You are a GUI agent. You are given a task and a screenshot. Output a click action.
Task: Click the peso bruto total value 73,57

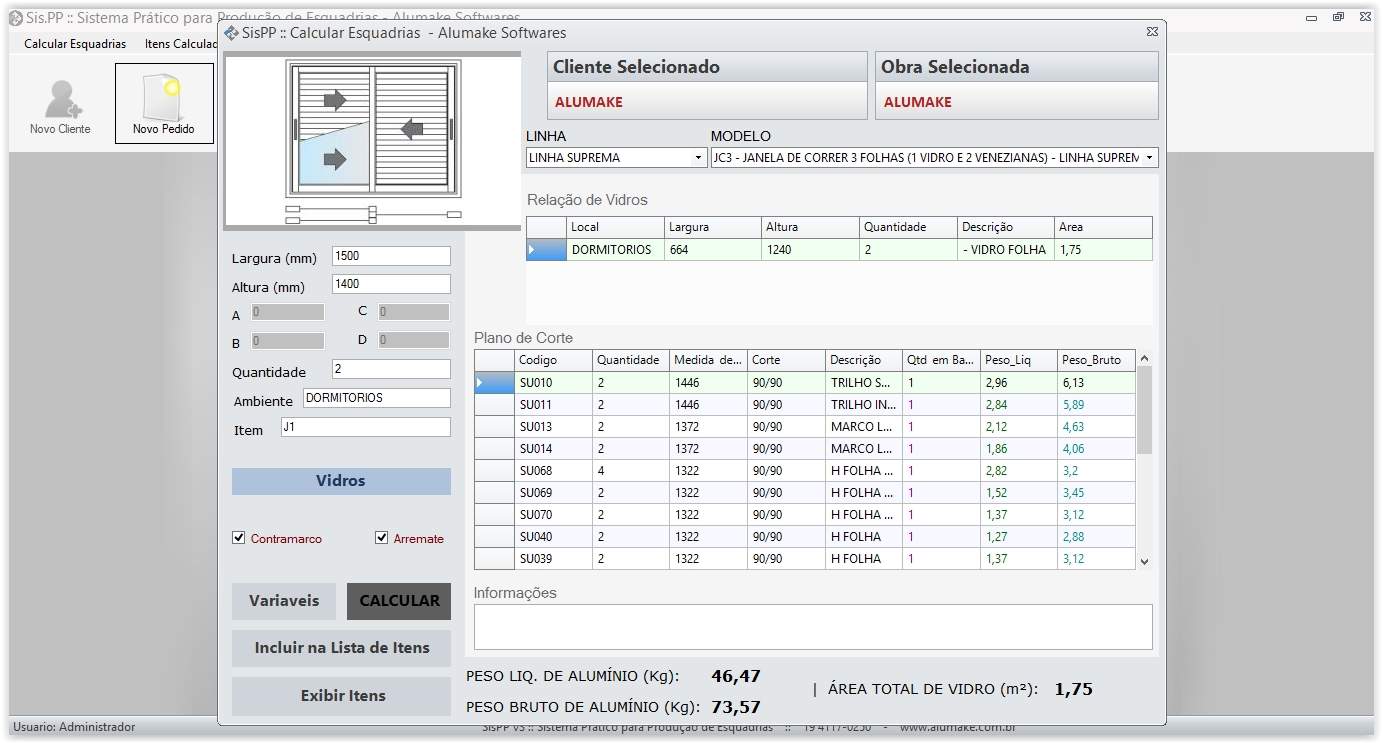pyautogui.click(x=736, y=708)
